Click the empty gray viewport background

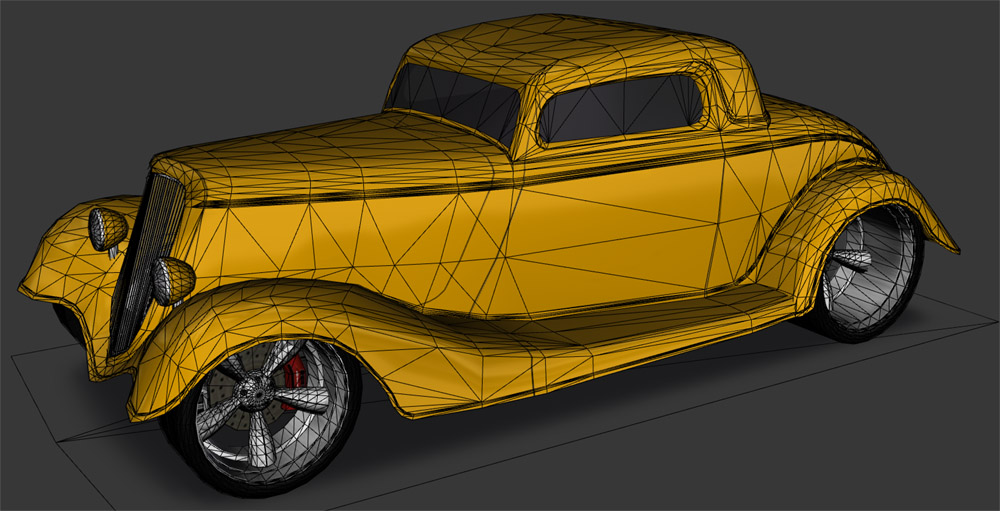point(150,60)
